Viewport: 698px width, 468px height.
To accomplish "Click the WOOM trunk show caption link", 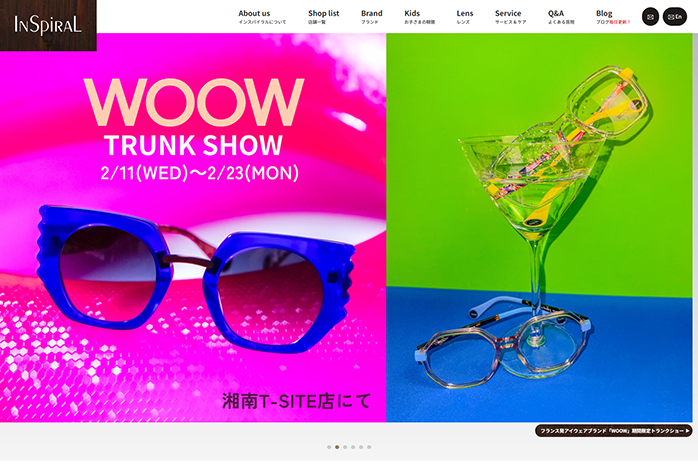I will pyautogui.click(x=614, y=431).
